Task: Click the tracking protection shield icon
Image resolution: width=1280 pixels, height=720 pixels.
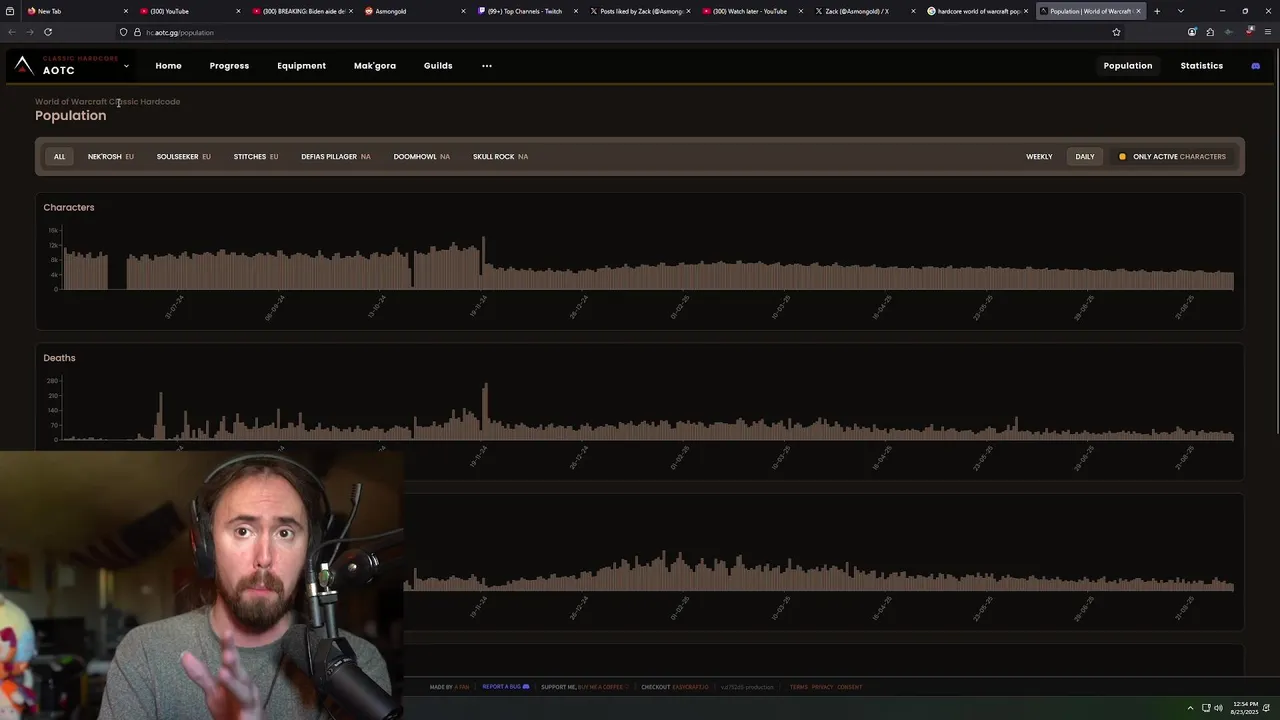Action: [123, 32]
